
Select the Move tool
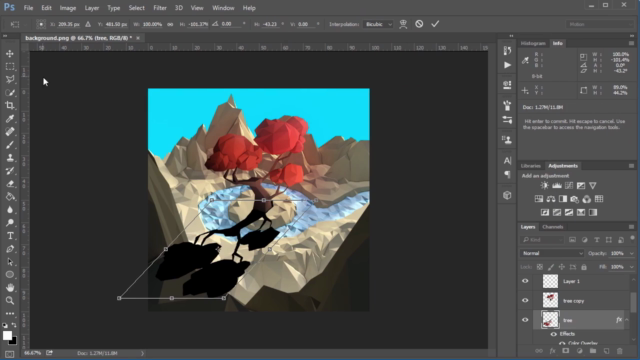coord(10,53)
